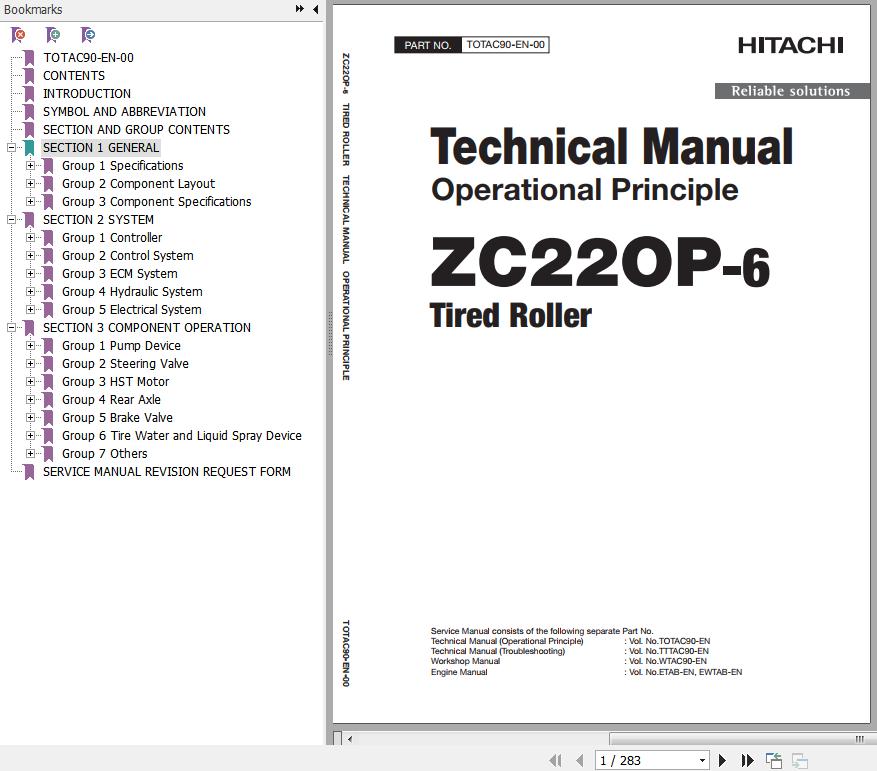Image resolution: width=877 pixels, height=771 pixels.
Task: Click the delete bookmark icon
Action: [x=18, y=35]
